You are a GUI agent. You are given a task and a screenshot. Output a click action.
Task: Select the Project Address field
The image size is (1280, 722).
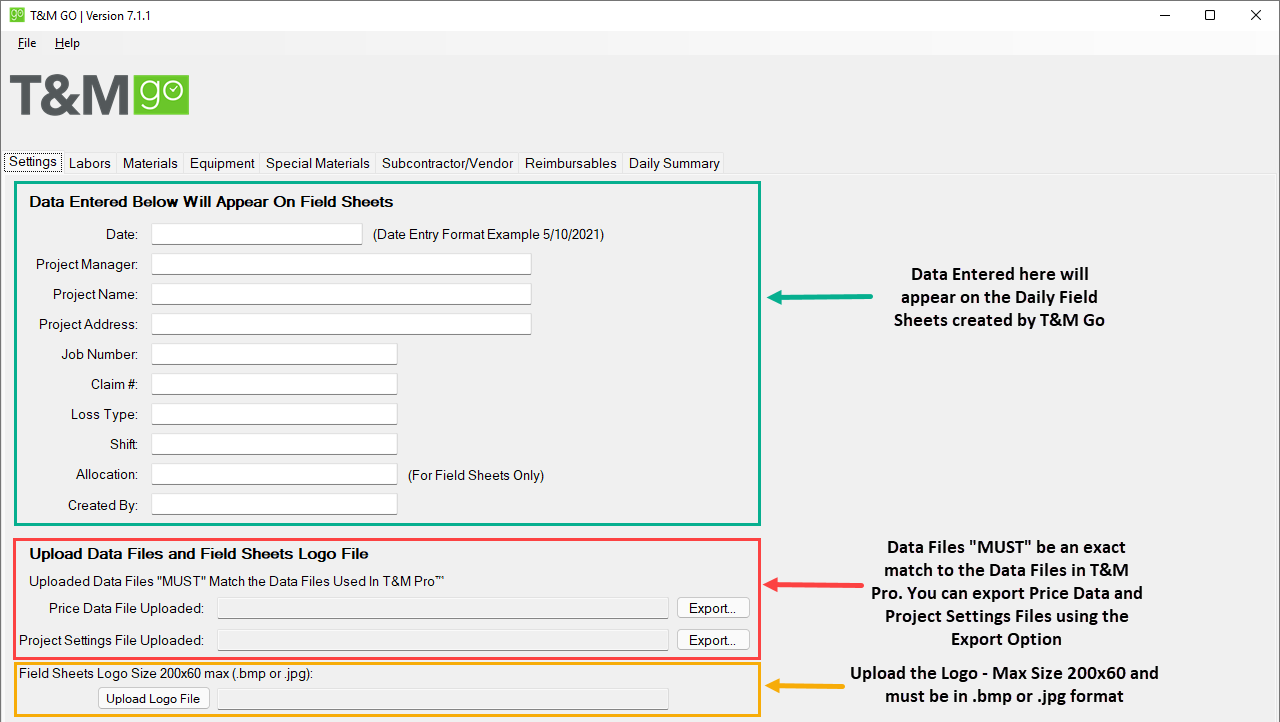point(341,324)
